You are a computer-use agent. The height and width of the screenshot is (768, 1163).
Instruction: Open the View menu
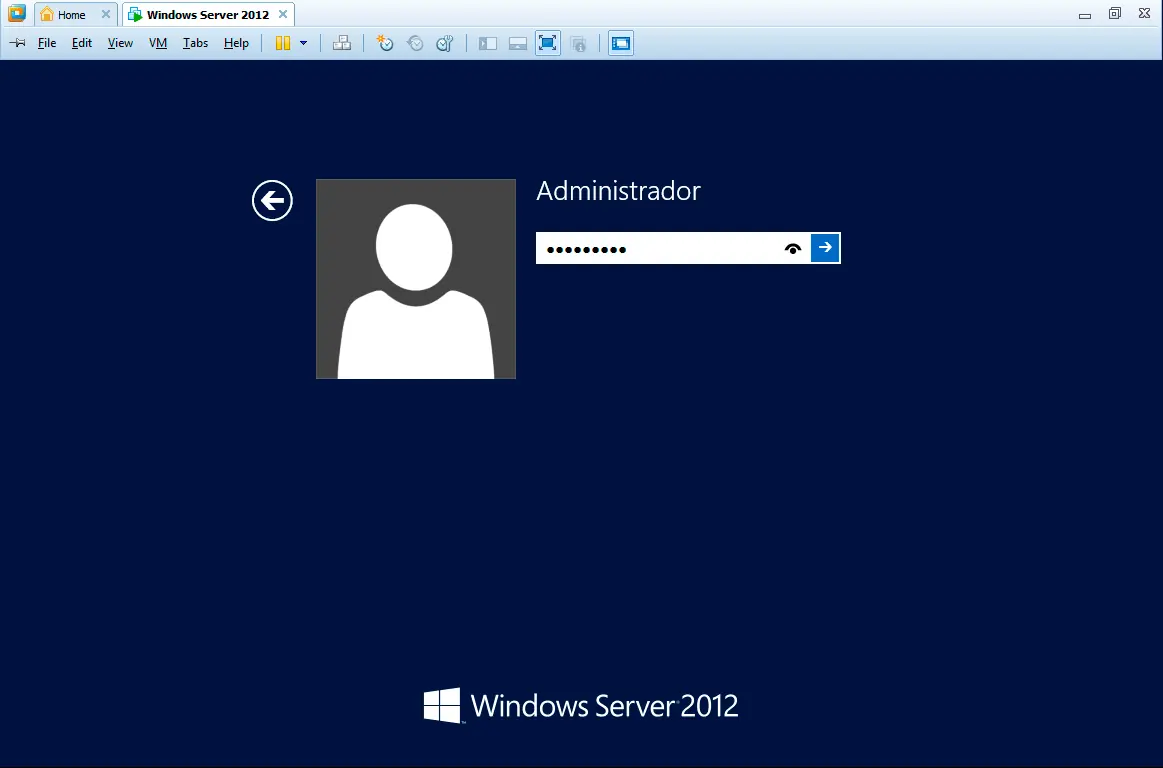tap(120, 43)
